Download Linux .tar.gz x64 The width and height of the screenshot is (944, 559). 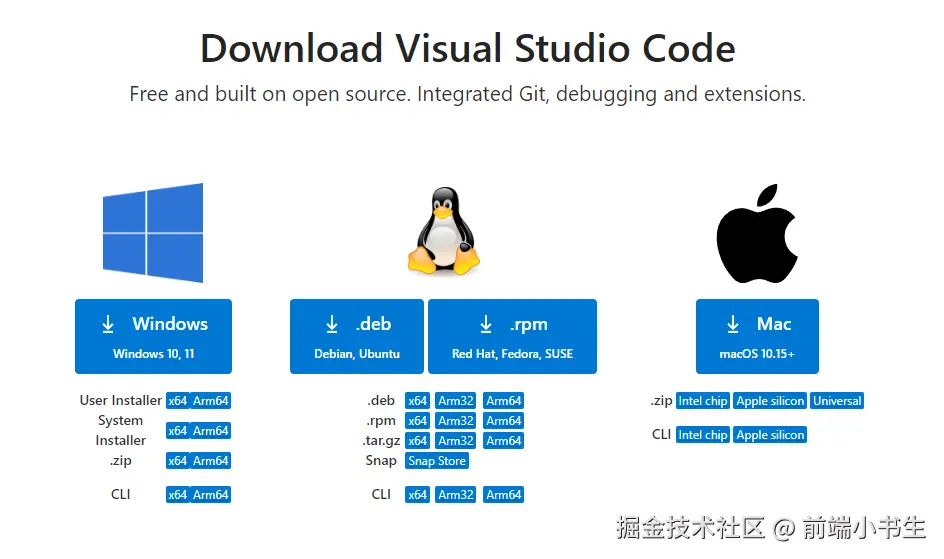[417, 440]
